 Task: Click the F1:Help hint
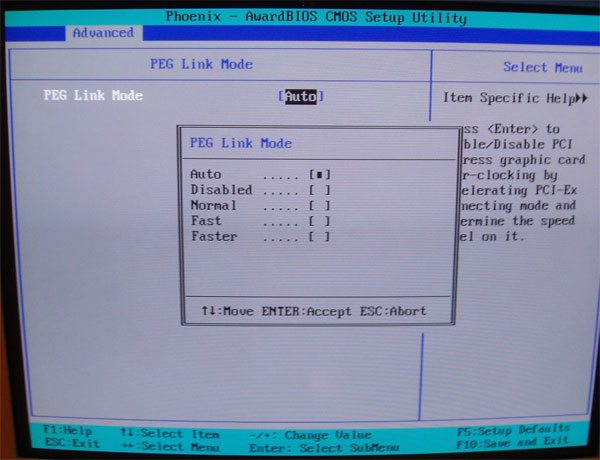[x=68, y=431]
